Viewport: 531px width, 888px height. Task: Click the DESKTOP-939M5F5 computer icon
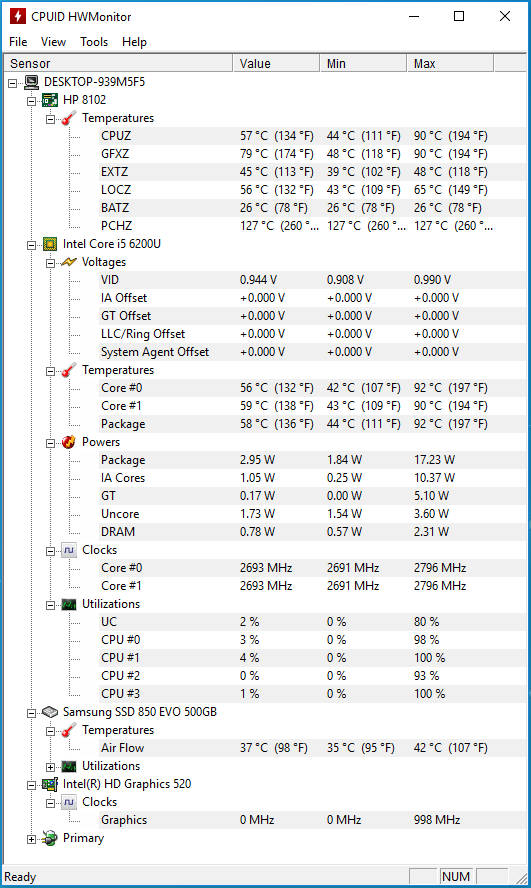point(31,82)
